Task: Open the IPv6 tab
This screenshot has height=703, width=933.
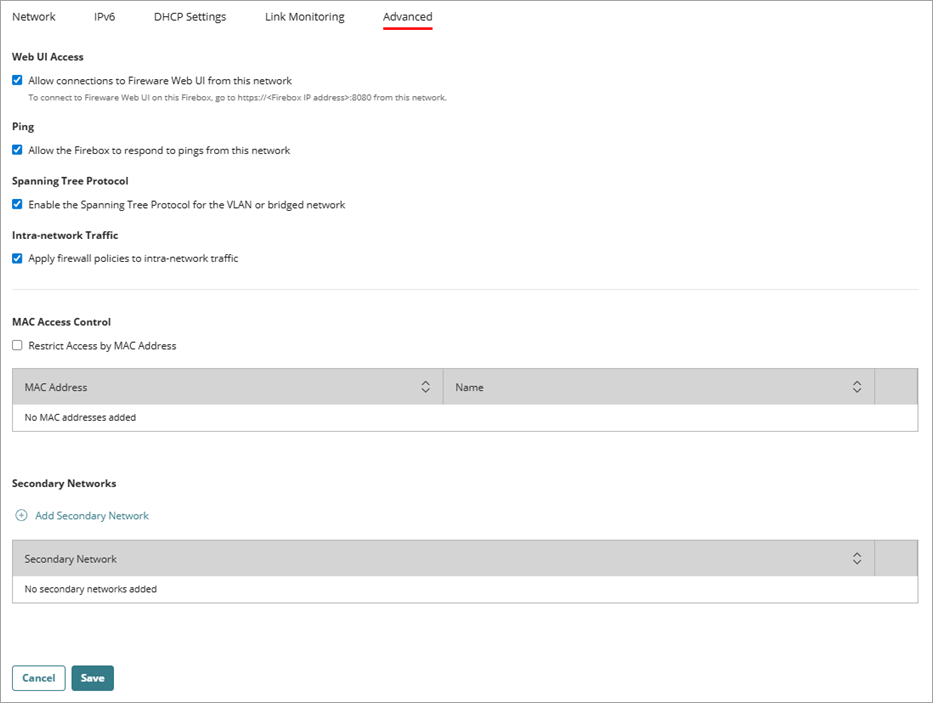Action: (103, 16)
